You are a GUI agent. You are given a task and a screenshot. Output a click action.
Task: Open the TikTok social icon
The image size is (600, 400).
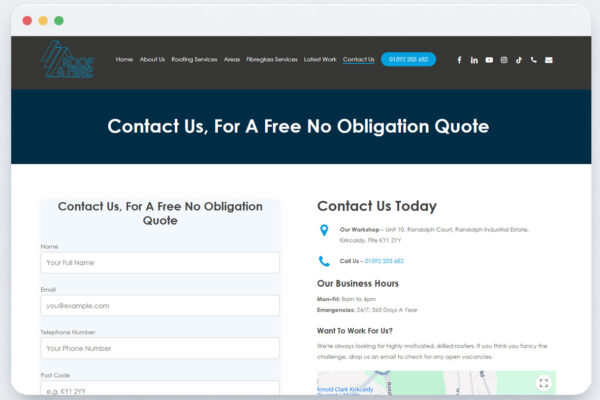[x=519, y=60]
